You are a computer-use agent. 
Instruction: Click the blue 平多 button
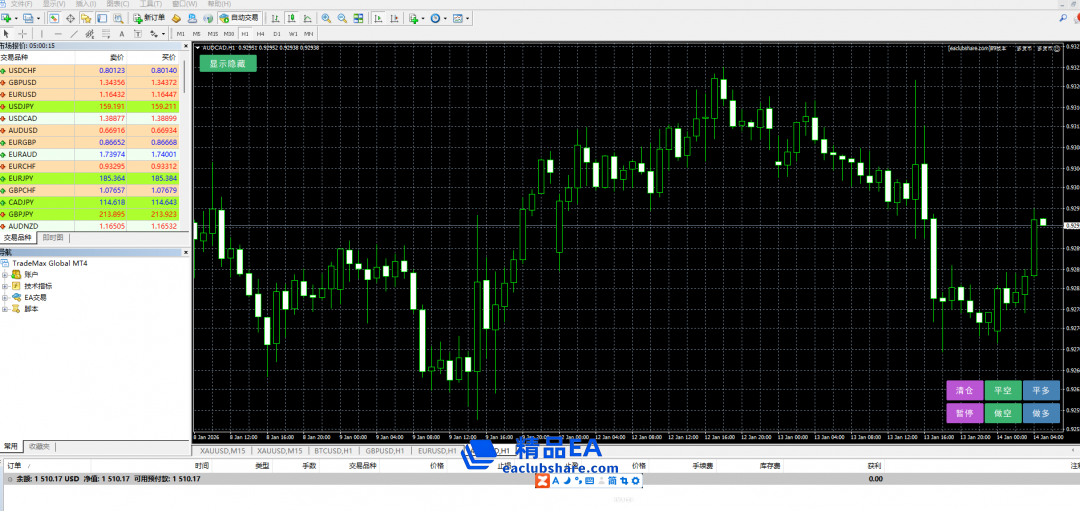pyautogui.click(x=1041, y=390)
